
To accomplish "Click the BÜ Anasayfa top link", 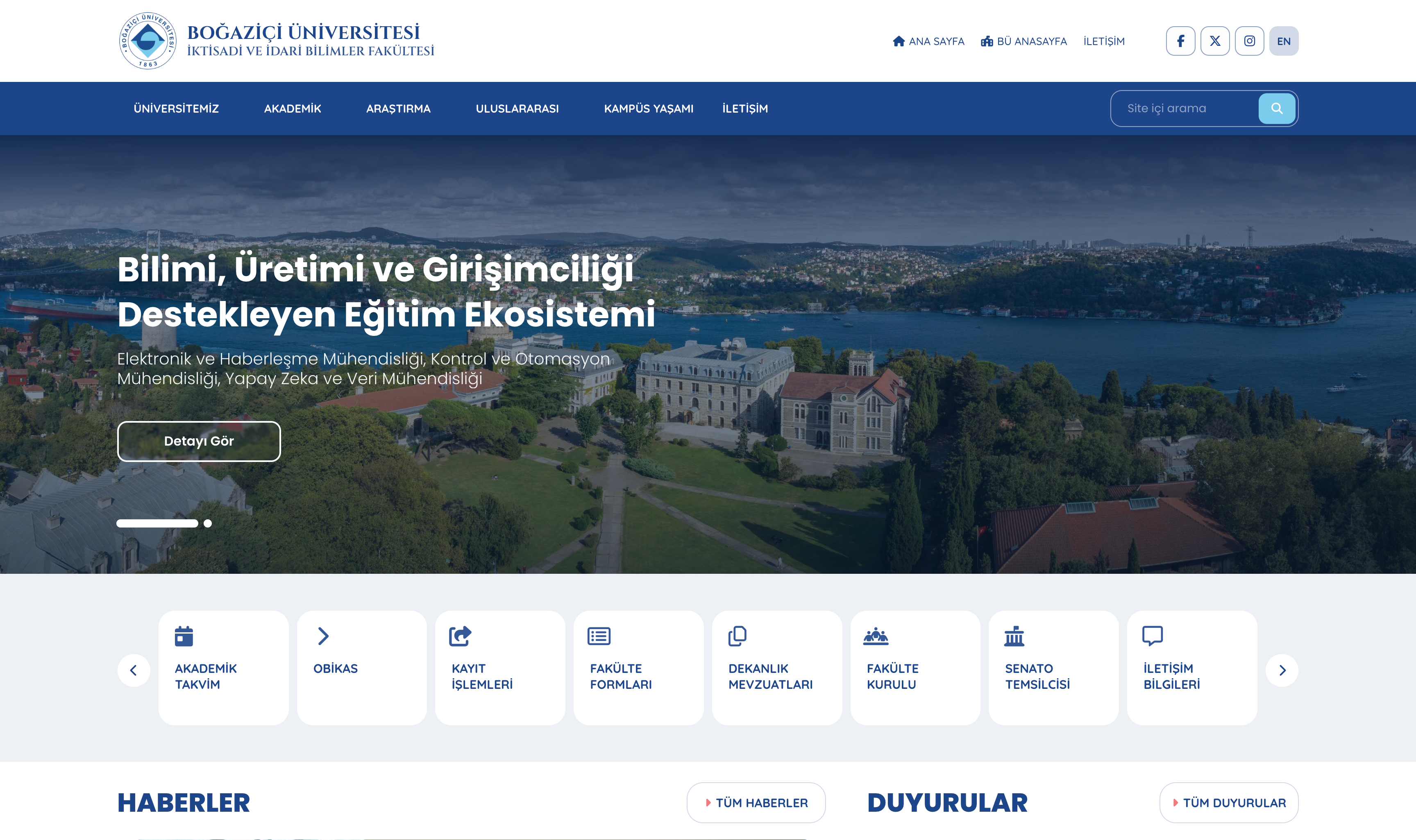I will (x=1023, y=41).
